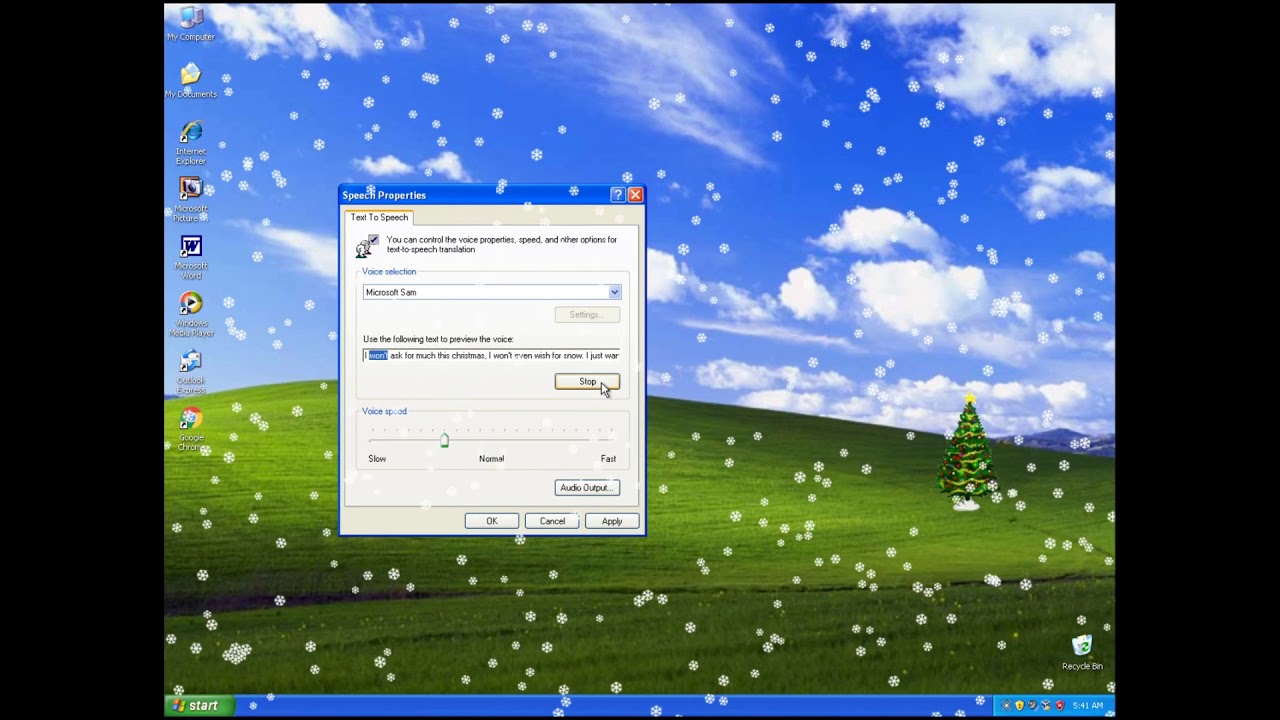Open the Recycle Bin

click(x=1082, y=652)
